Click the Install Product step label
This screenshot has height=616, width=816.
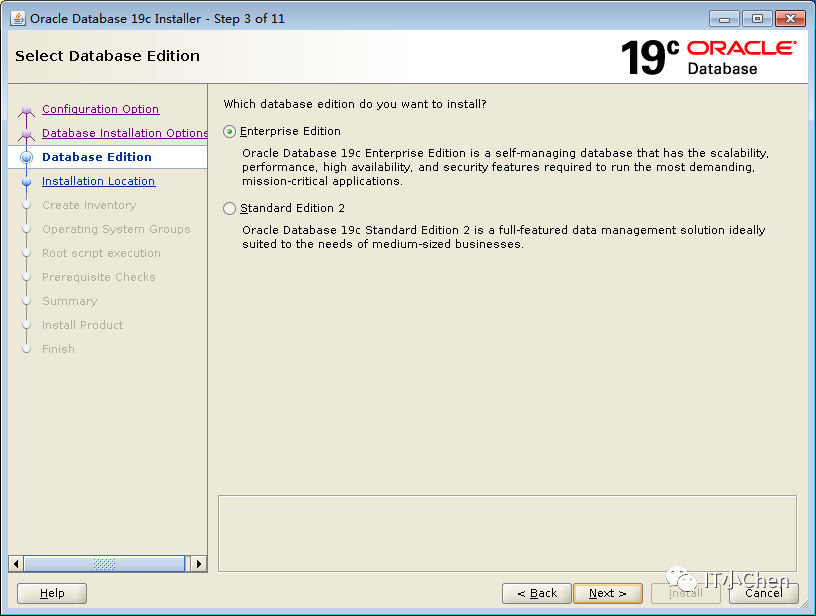(x=82, y=325)
